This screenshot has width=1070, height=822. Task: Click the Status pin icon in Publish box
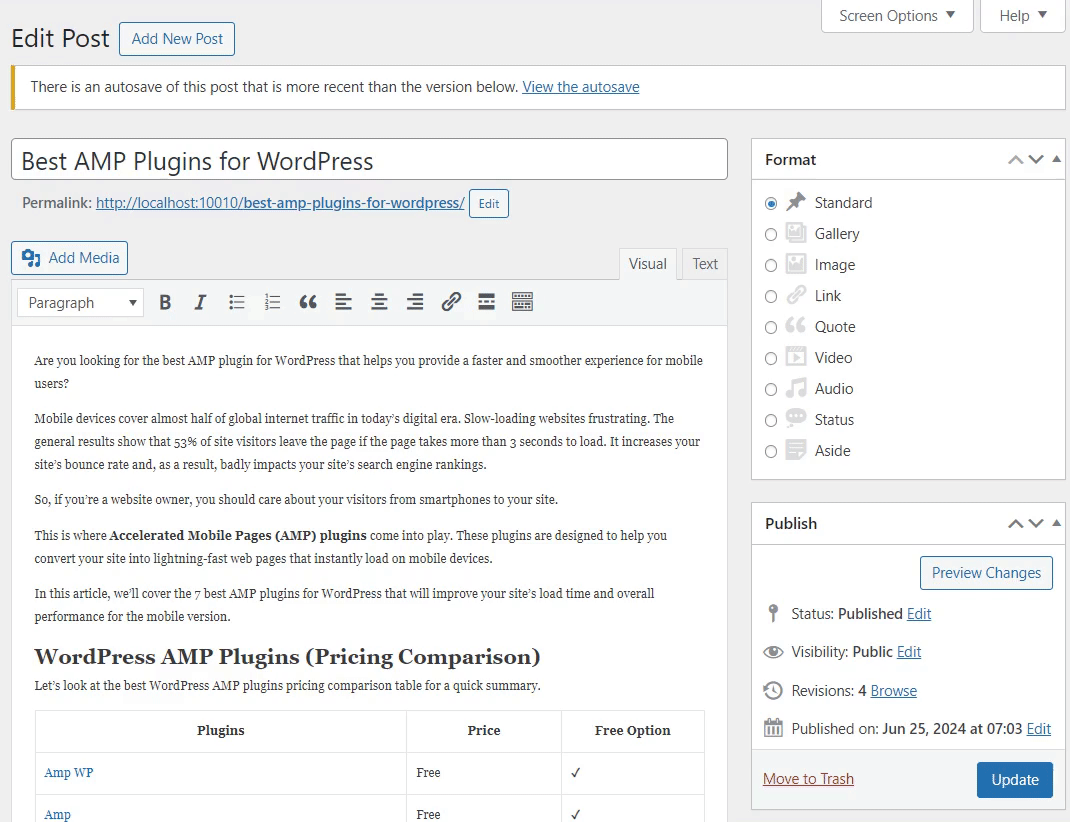pos(772,613)
